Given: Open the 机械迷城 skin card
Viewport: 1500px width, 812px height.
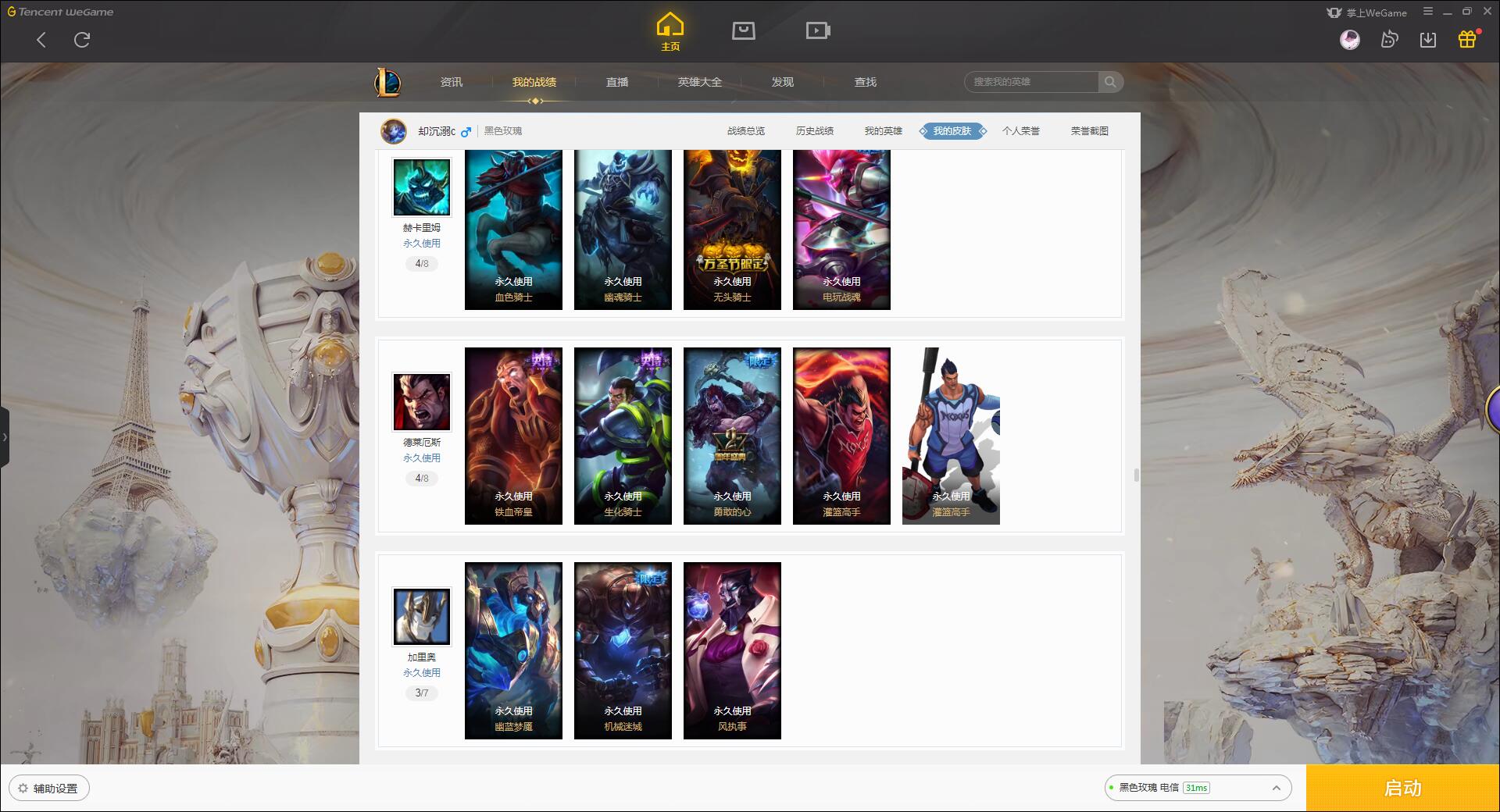Looking at the screenshot, I should [x=623, y=650].
